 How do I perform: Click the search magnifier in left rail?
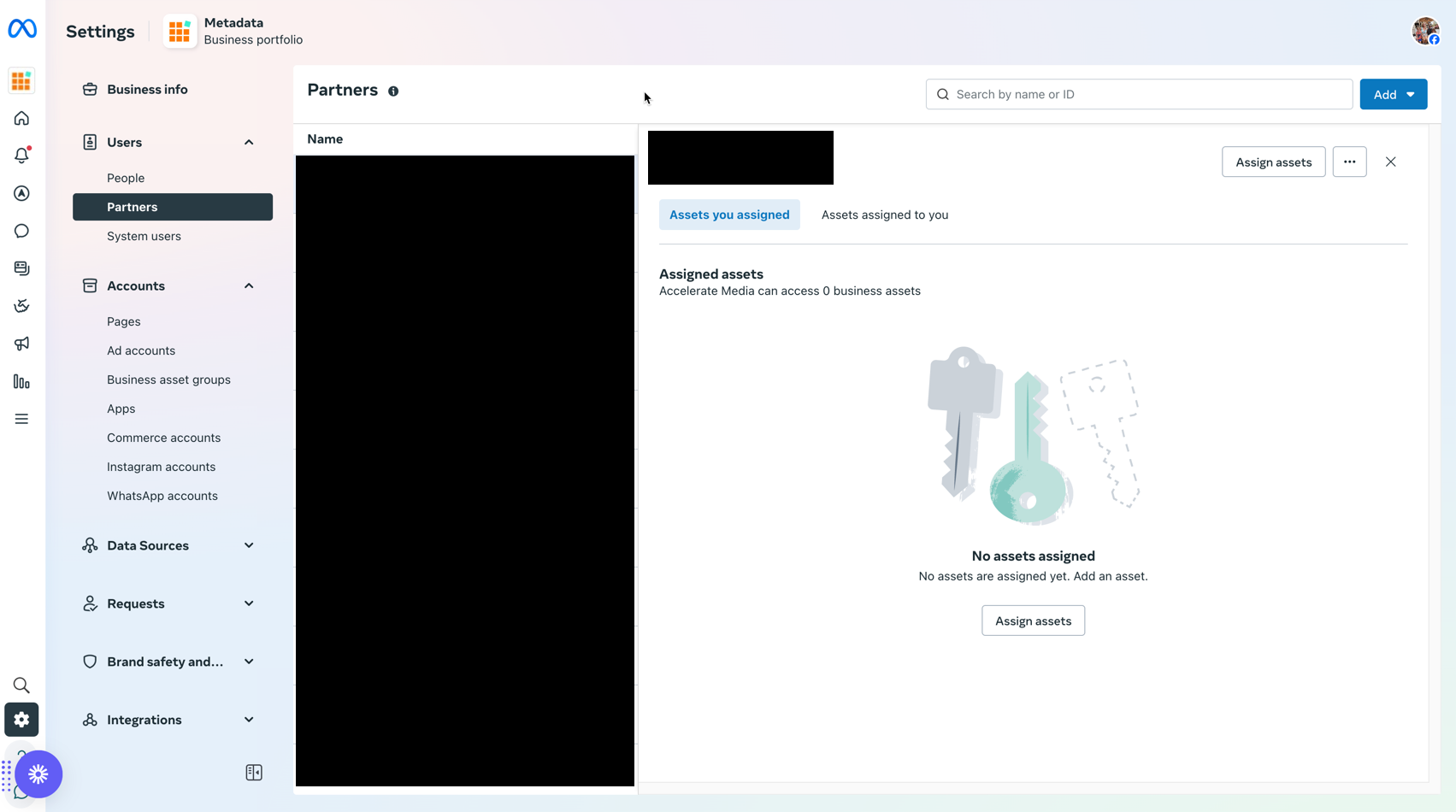pos(22,685)
